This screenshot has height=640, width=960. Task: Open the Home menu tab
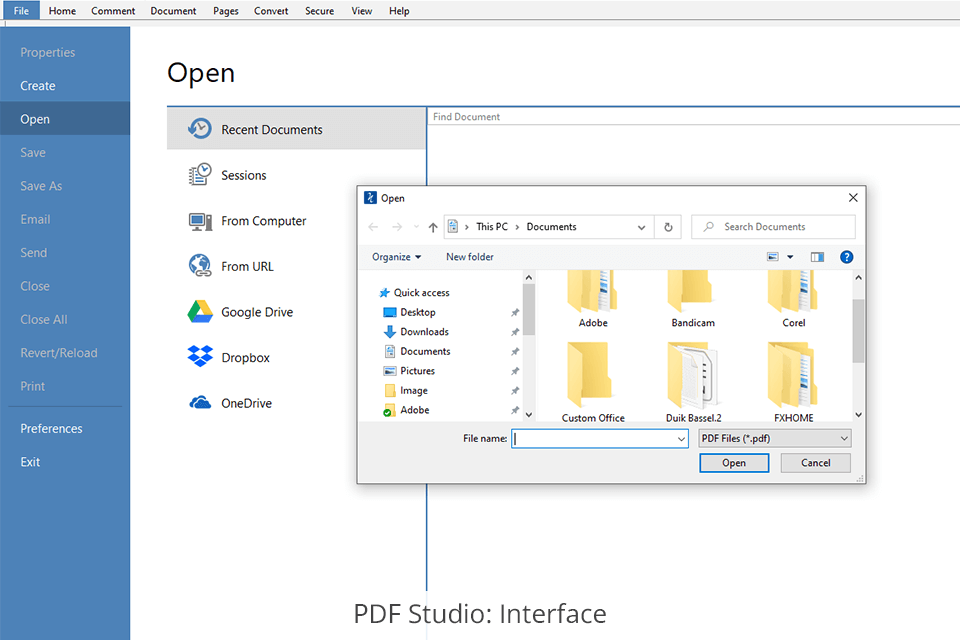point(62,10)
